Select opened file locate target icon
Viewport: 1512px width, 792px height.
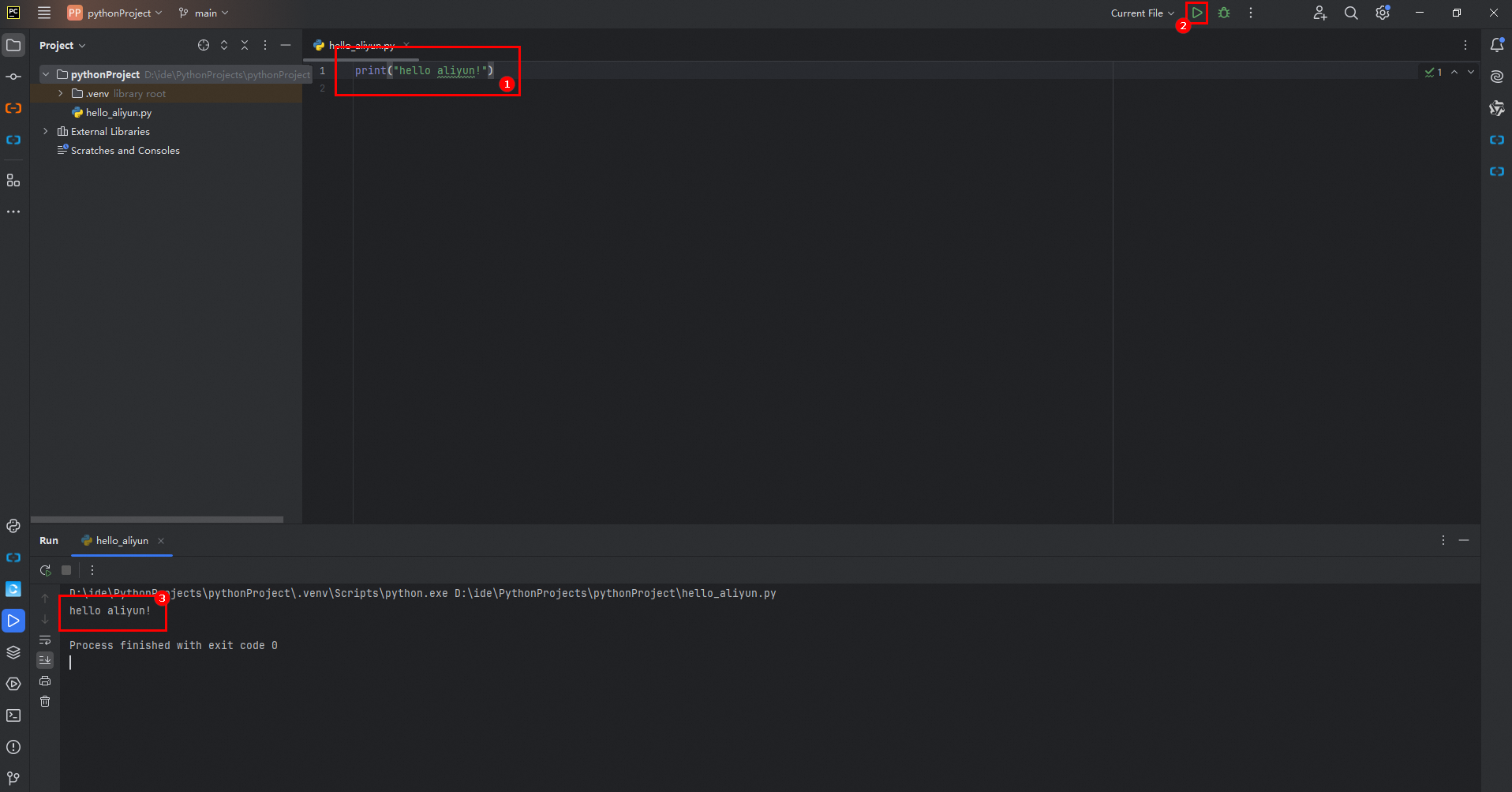pyautogui.click(x=204, y=45)
